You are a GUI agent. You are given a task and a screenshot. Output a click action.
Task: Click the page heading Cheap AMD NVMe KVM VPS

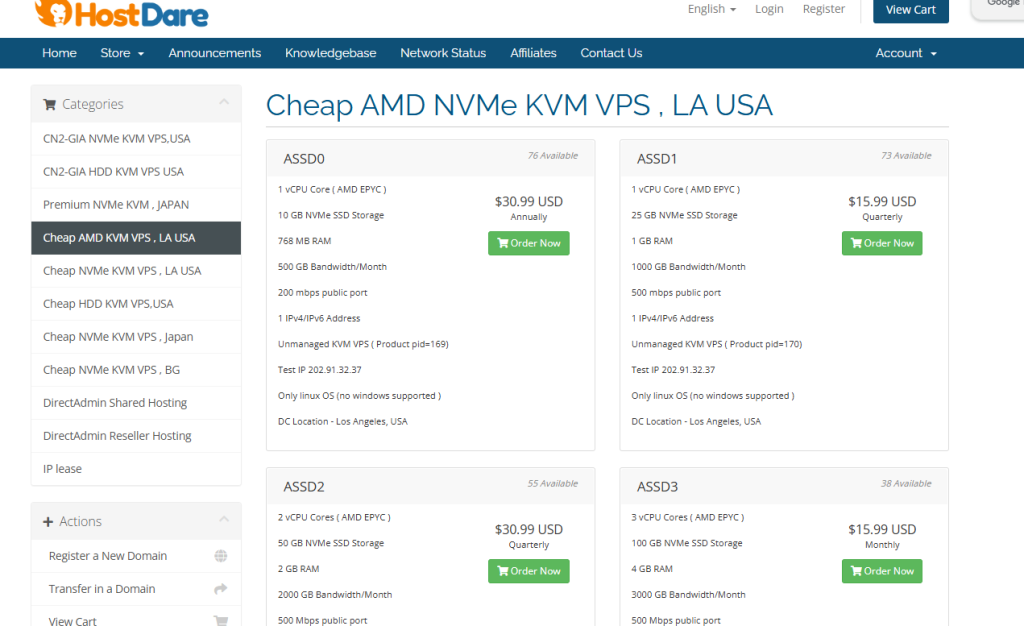coord(519,105)
